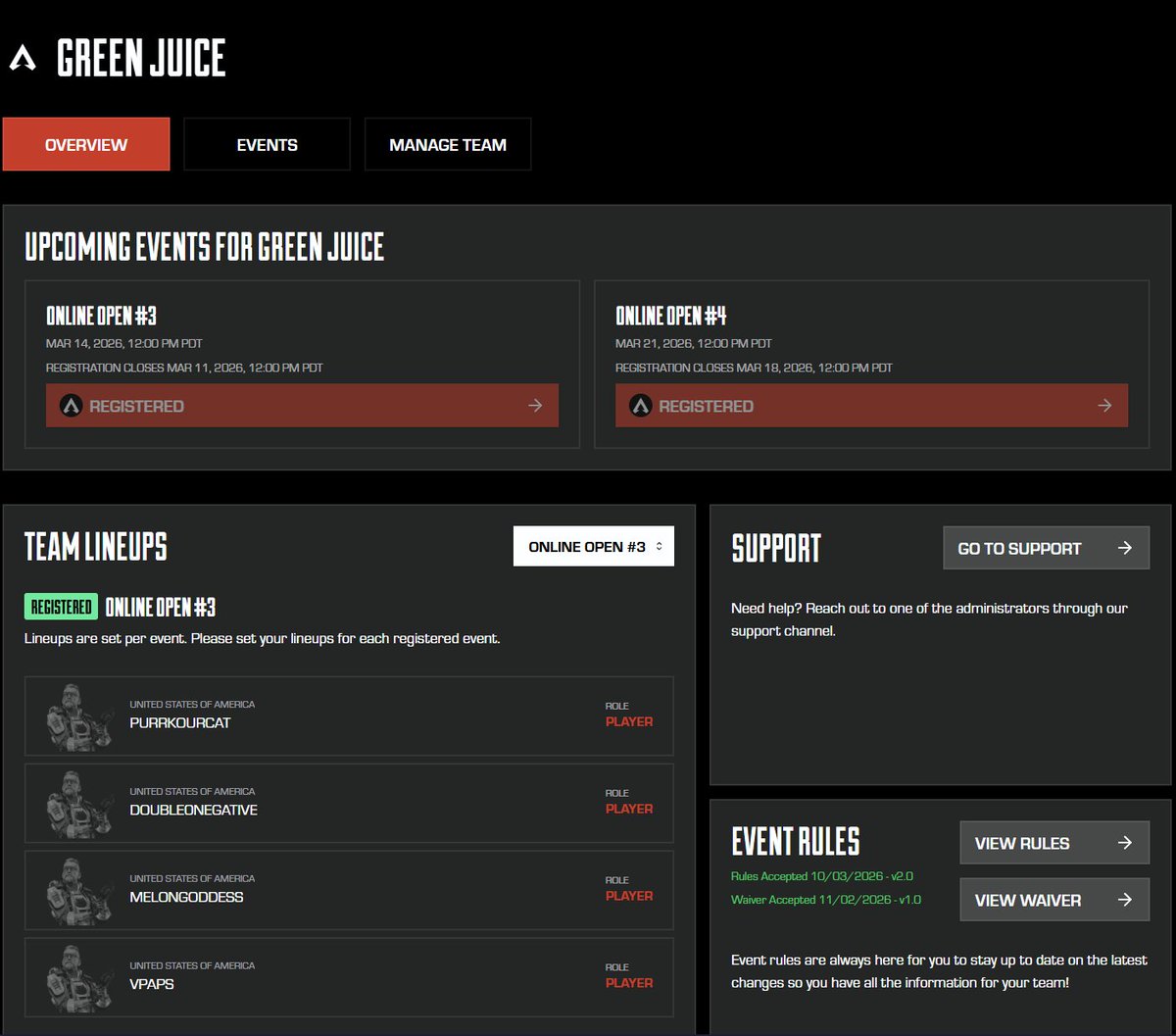
Task: Click DOUBLEONEGATIVE's avatar thumbnail
Action: coord(79,804)
